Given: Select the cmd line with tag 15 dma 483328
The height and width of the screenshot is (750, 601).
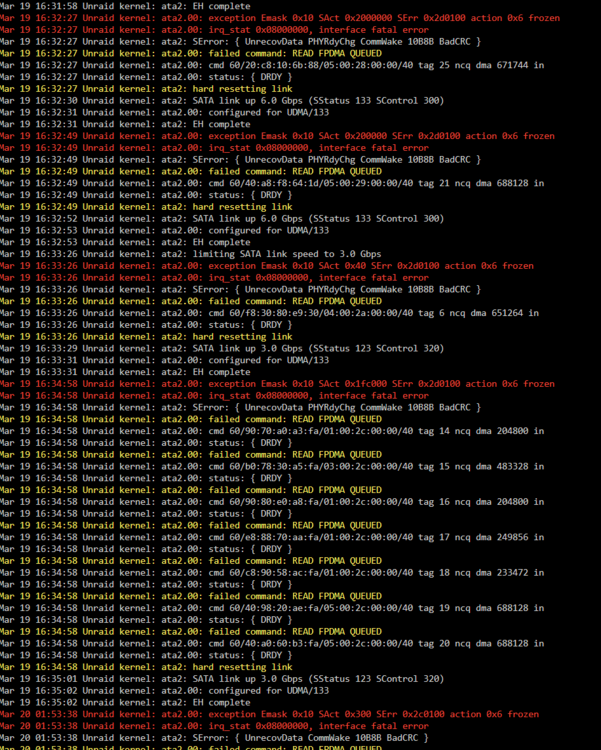Looking at the screenshot, I should (272, 466).
